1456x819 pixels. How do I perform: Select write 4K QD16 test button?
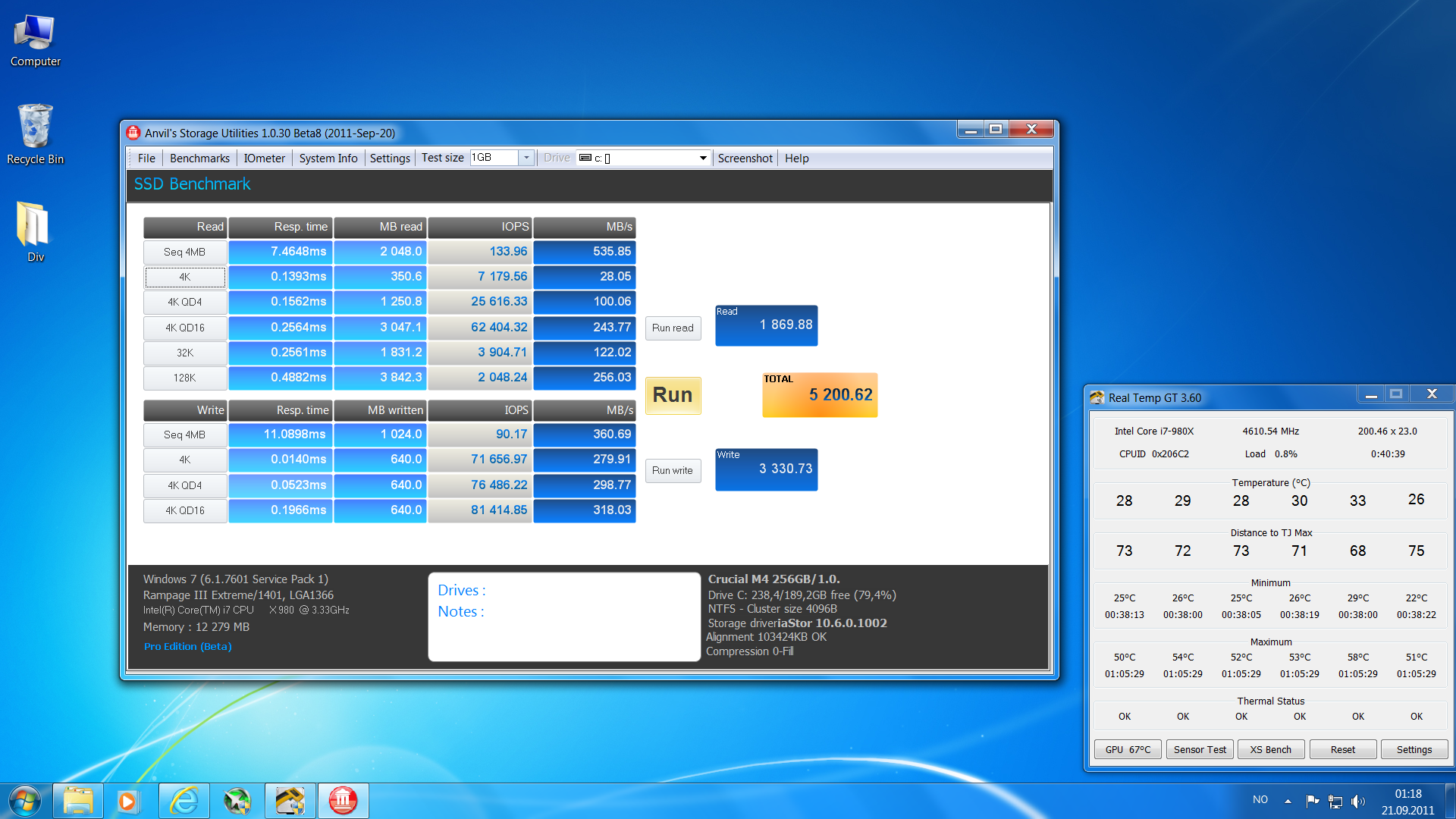(x=185, y=510)
